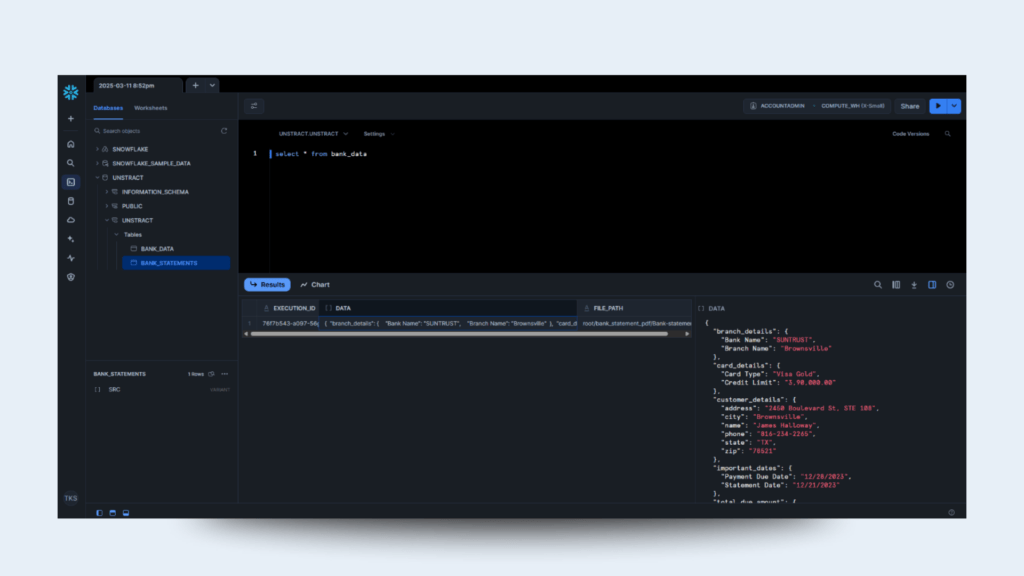This screenshot has width=1024, height=576.
Task: Expand the SNOWFLAKE_SAMPLE_DATA database
Action: pos(97,163)
